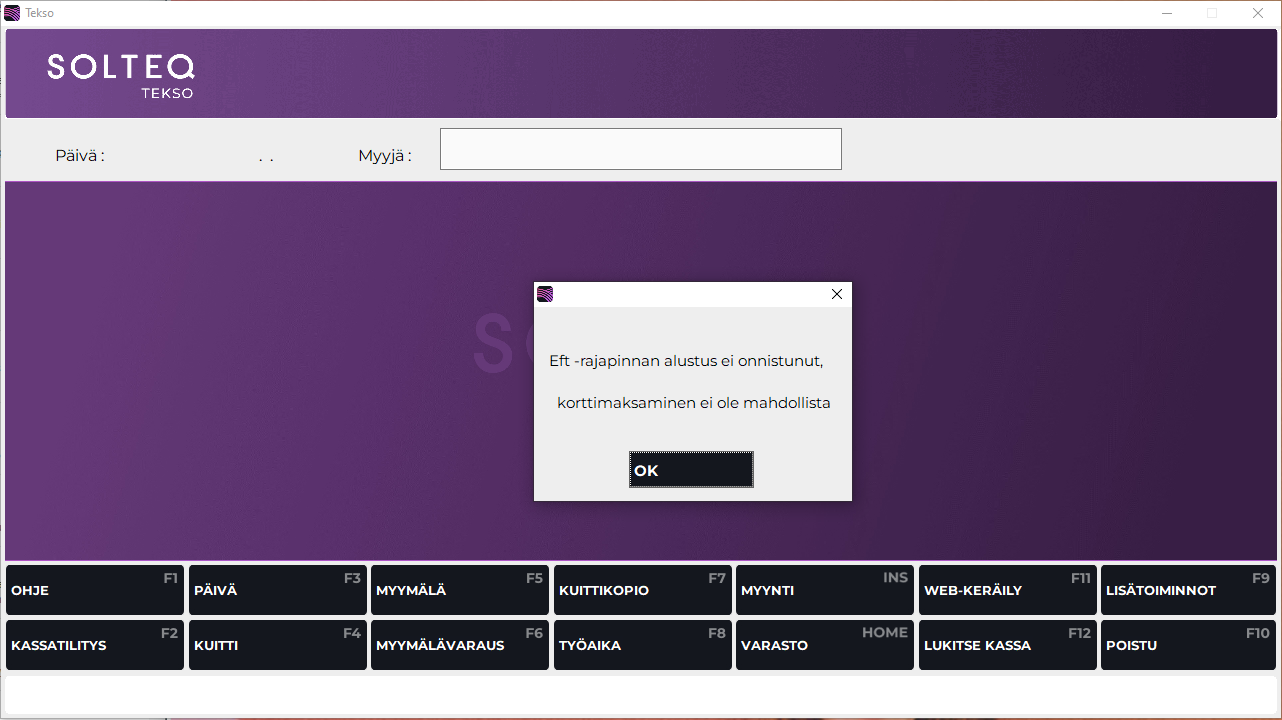The image size is (1282, 720).
Task: Click the dialog's title bar icon
Action: (x=545, y=294)
